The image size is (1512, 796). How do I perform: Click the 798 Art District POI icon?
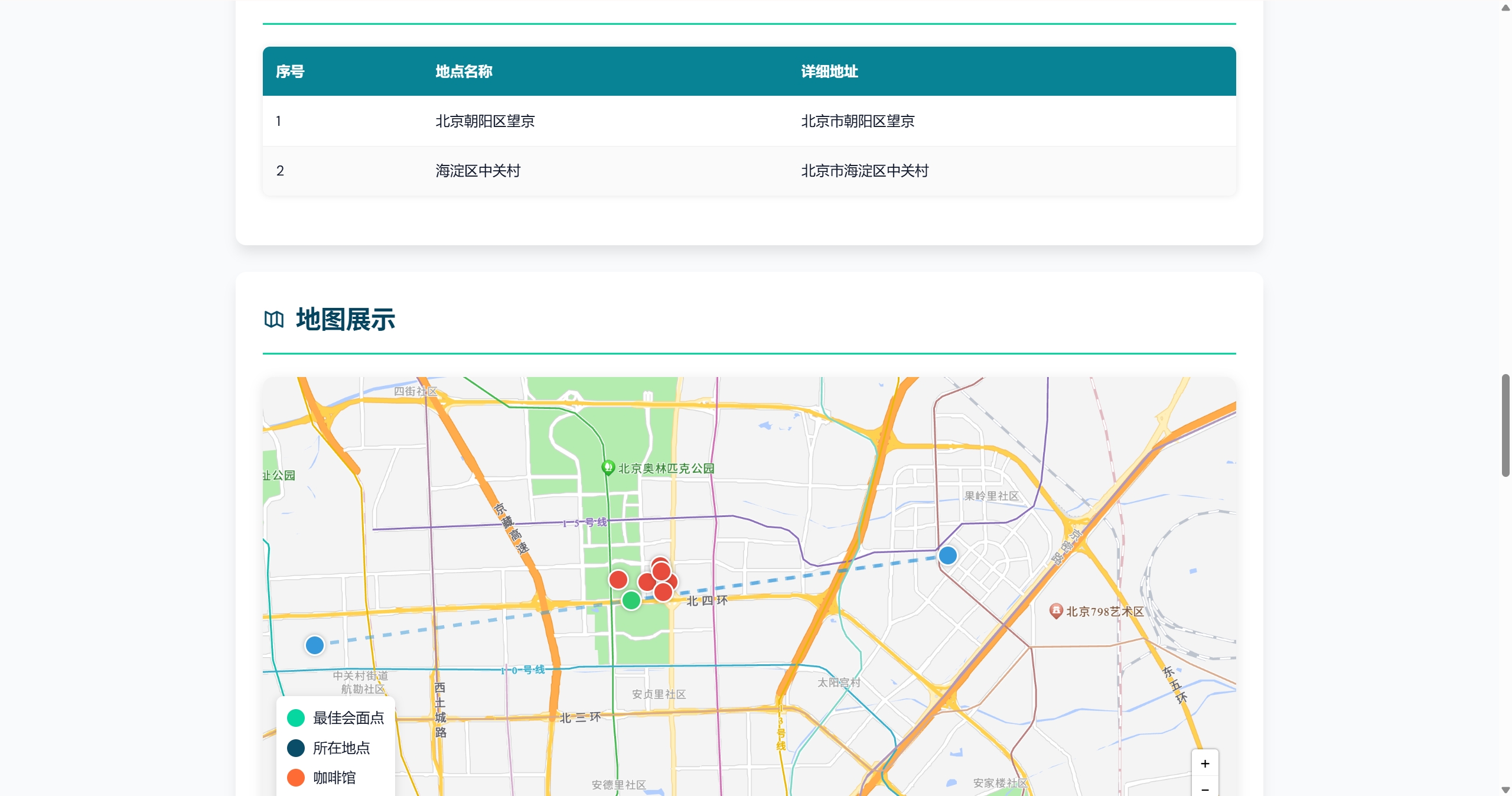coord(1056,610)
